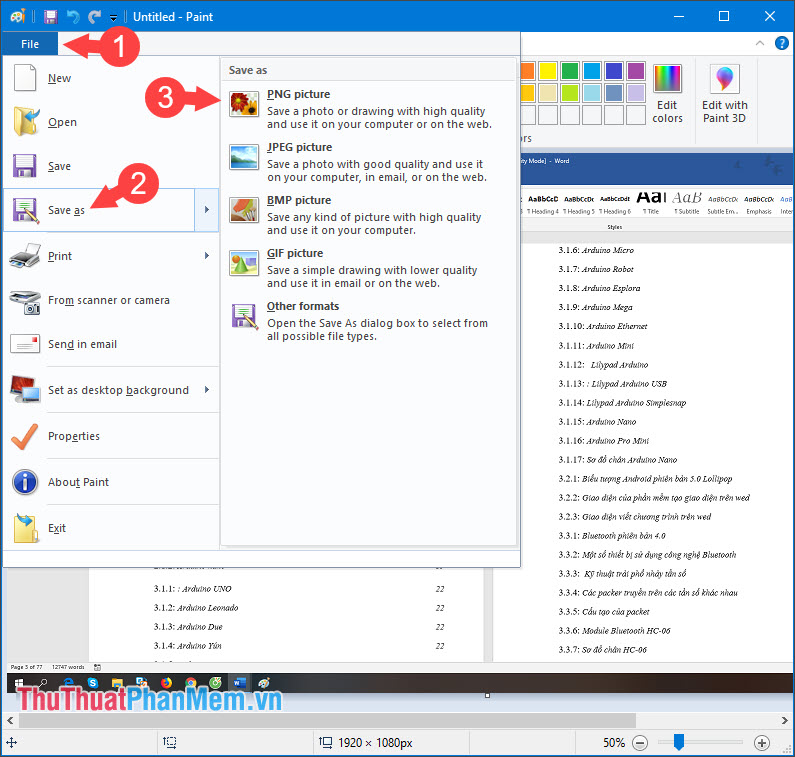795x757 pixels.
Task: Click the File menu tab
Action: click(x=30, y=44)
